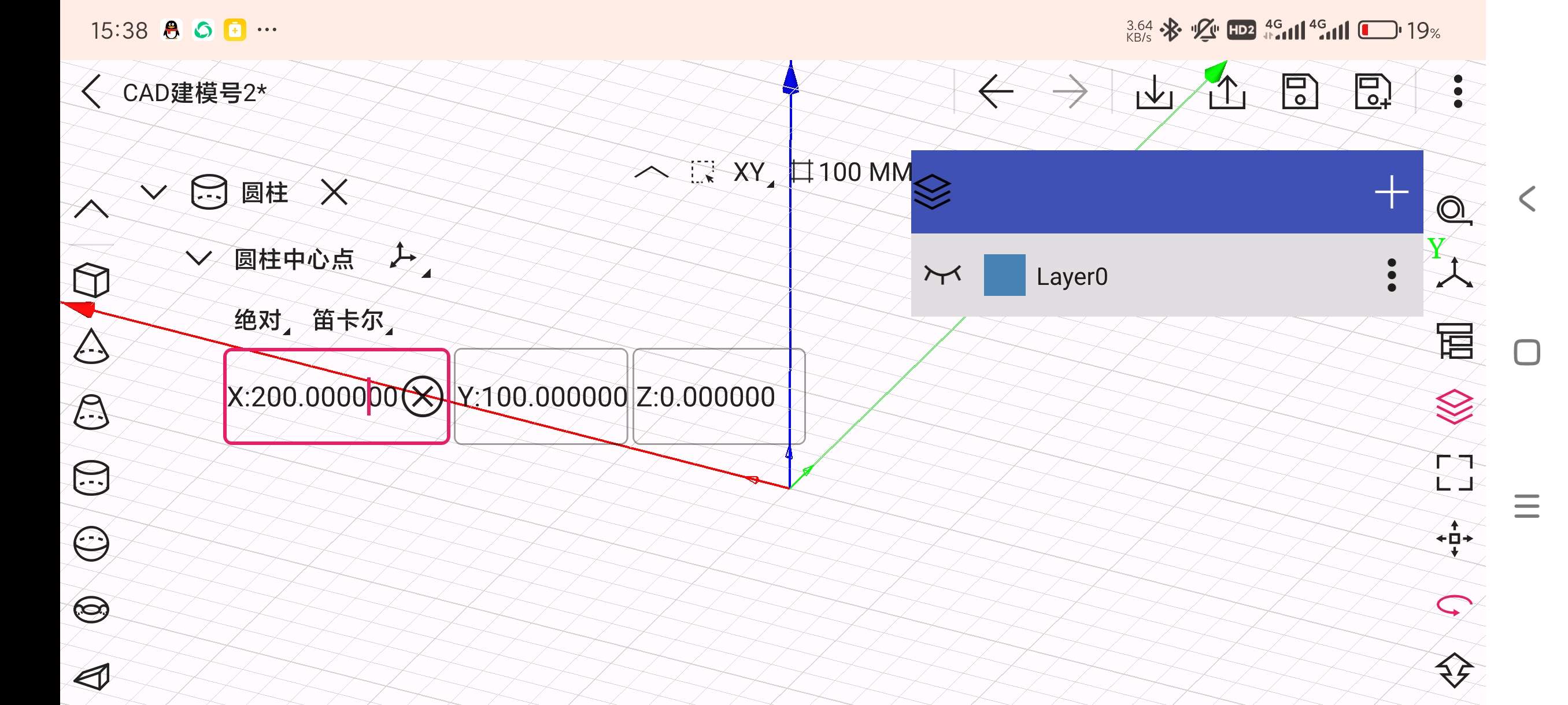Select the cube primitive tool

pos(91,280)
